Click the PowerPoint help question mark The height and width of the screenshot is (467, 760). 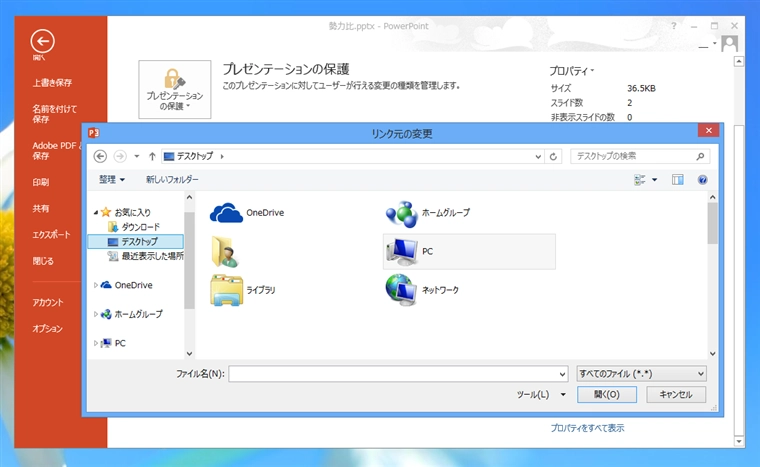pos(674,26)
